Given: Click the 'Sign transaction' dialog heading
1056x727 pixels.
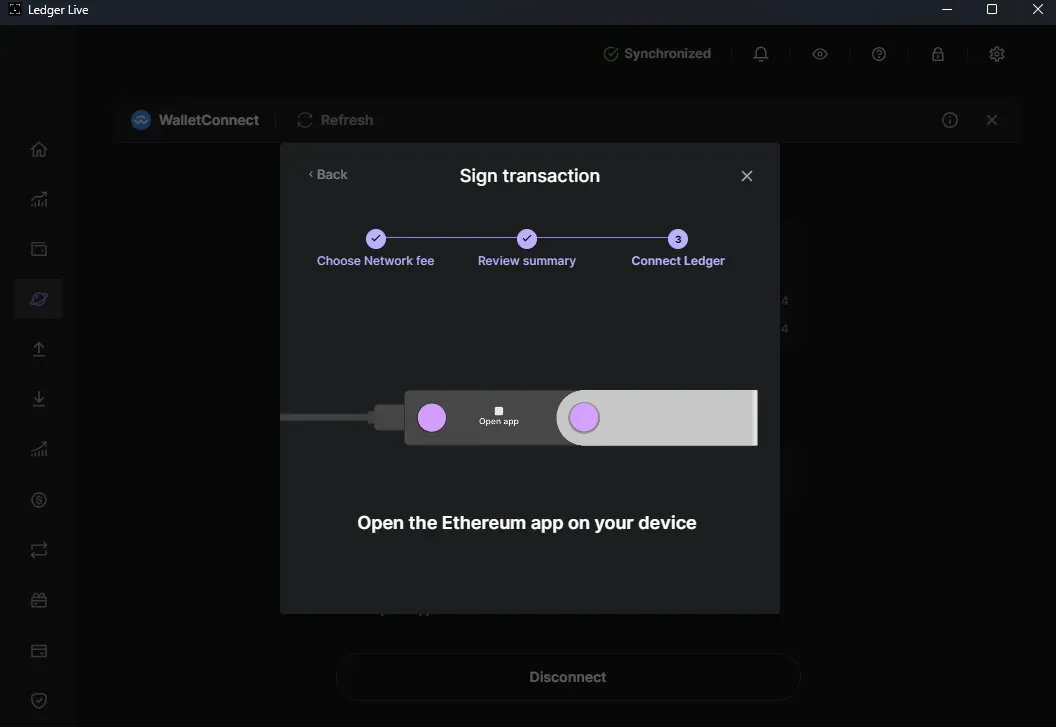Looking at the screenshot, I should point(529,176).
